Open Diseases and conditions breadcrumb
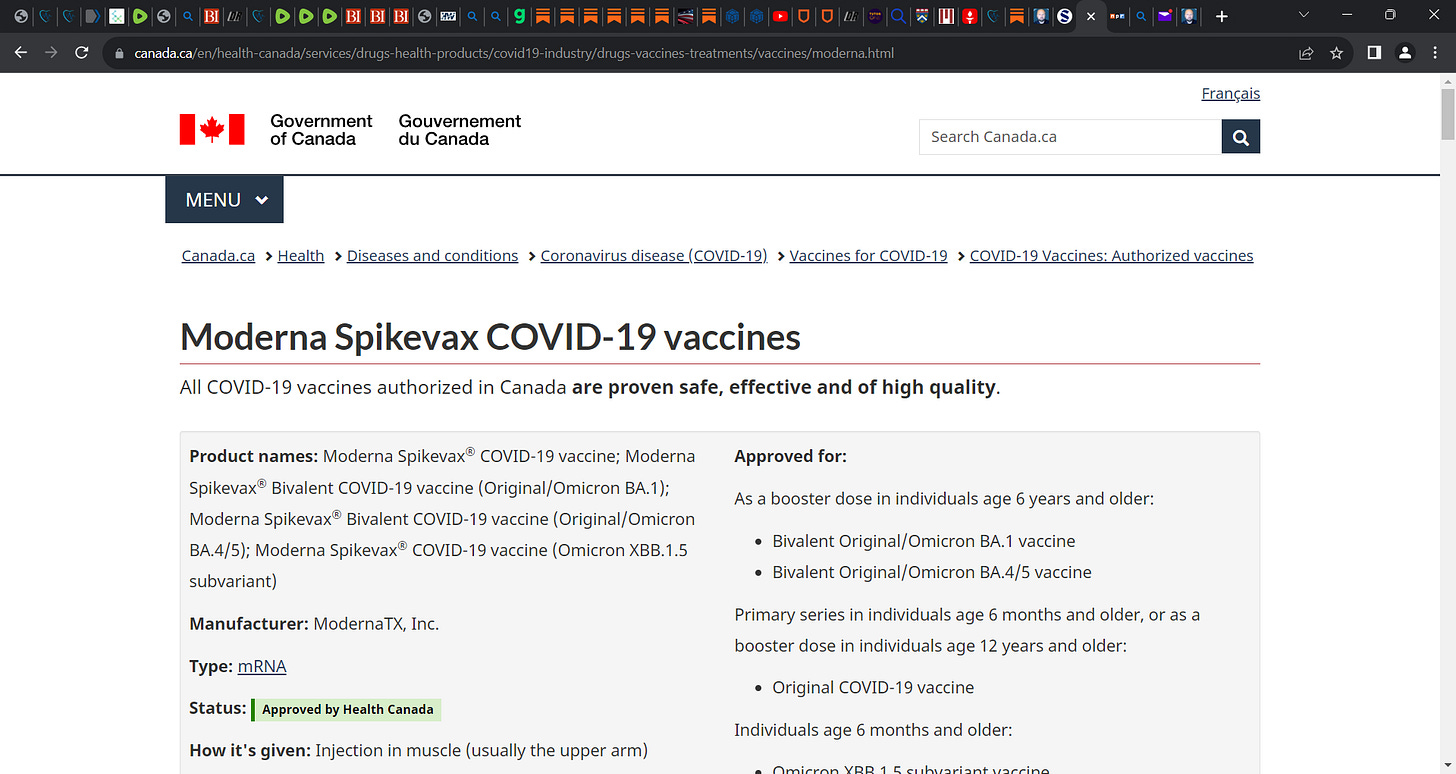Viewport: 1456px width, 774px height. (432, 256)
